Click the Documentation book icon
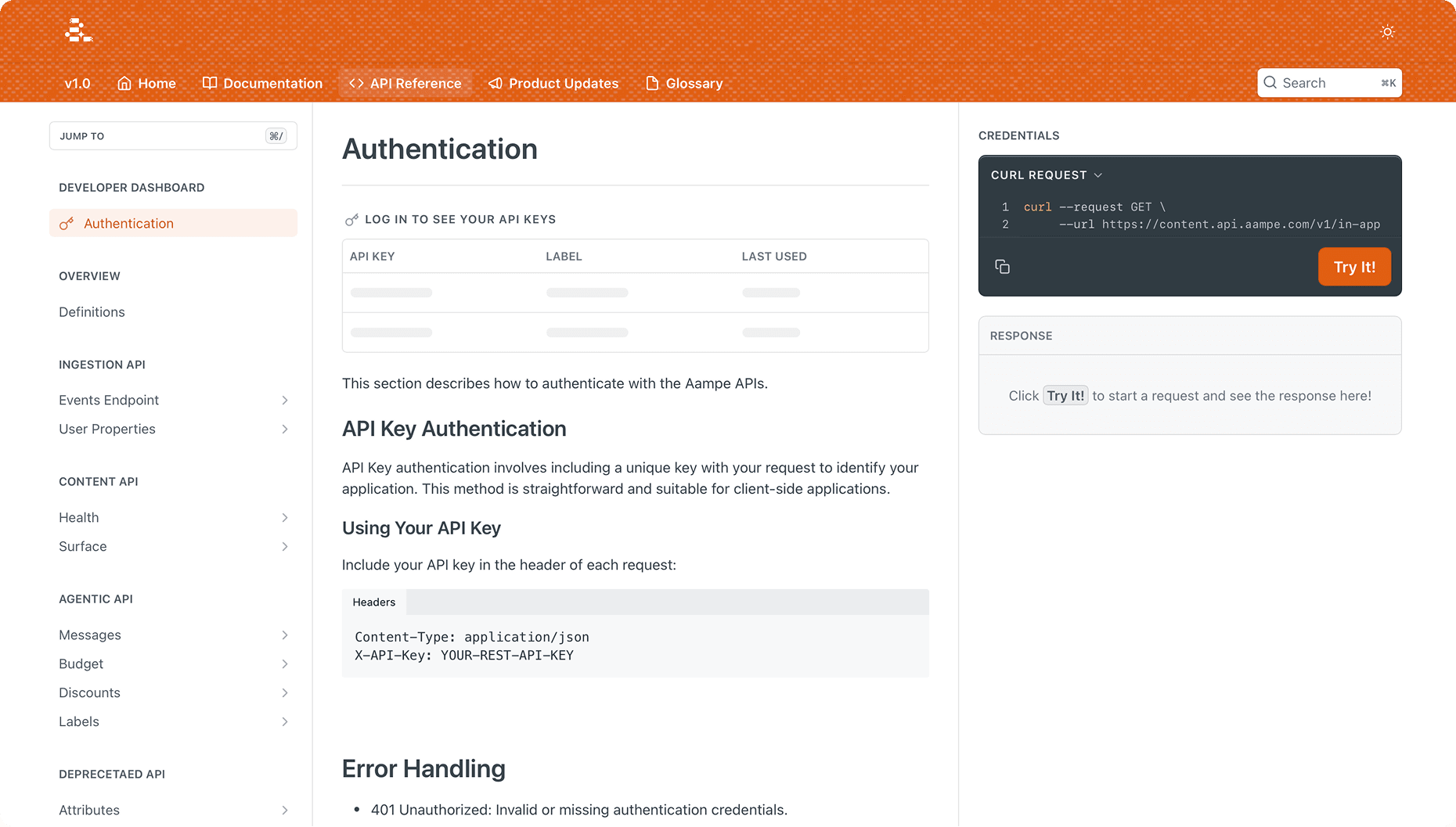 pos(209,83)
